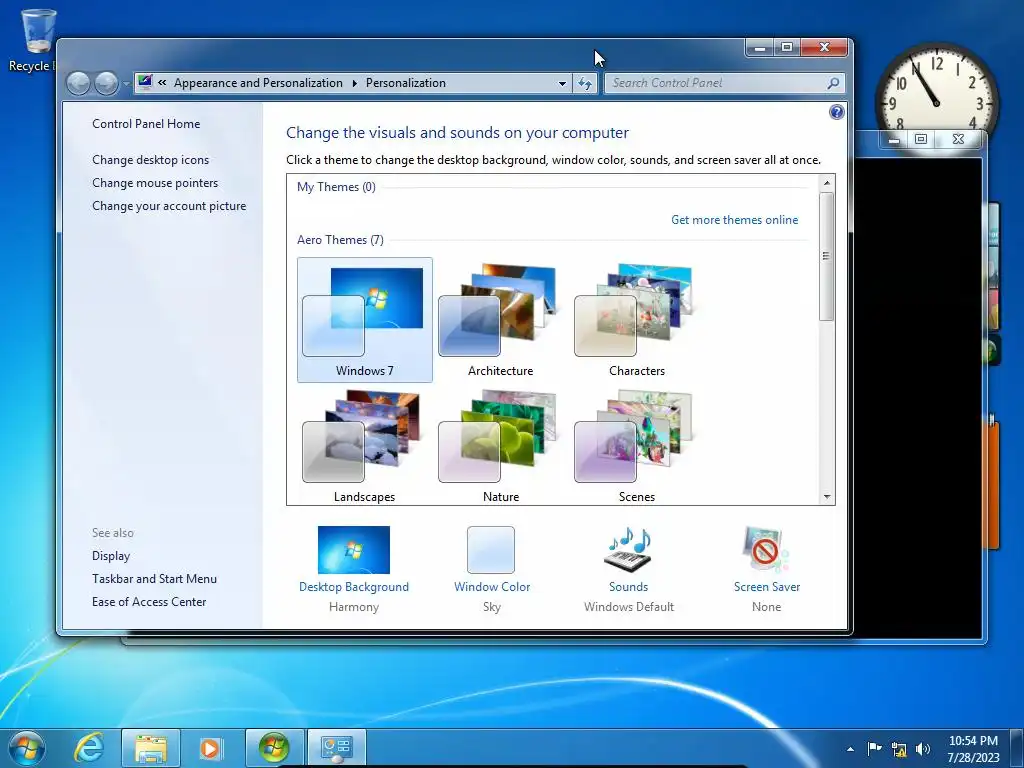Click the Aero Themes (7) heading
The image size is (1024, 768).
click(x=340, y=240)
